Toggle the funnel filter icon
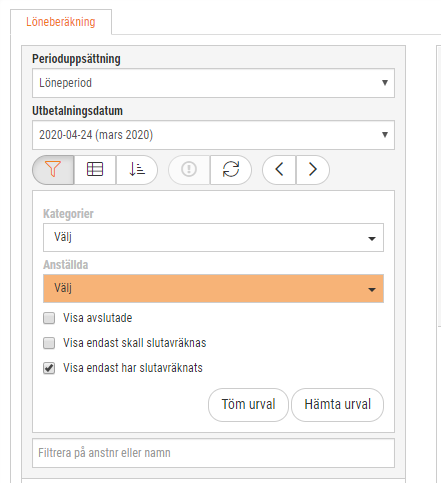441x483 pixels. point(53,170)
